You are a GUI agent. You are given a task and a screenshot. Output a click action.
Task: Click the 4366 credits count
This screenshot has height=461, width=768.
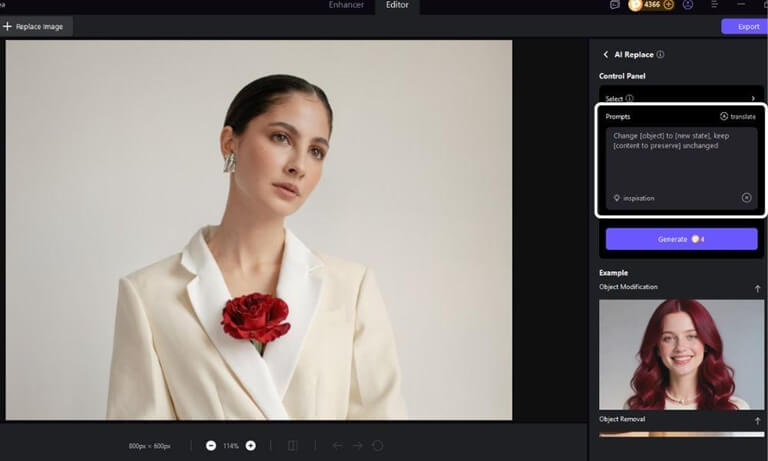(x=652, y=4)
